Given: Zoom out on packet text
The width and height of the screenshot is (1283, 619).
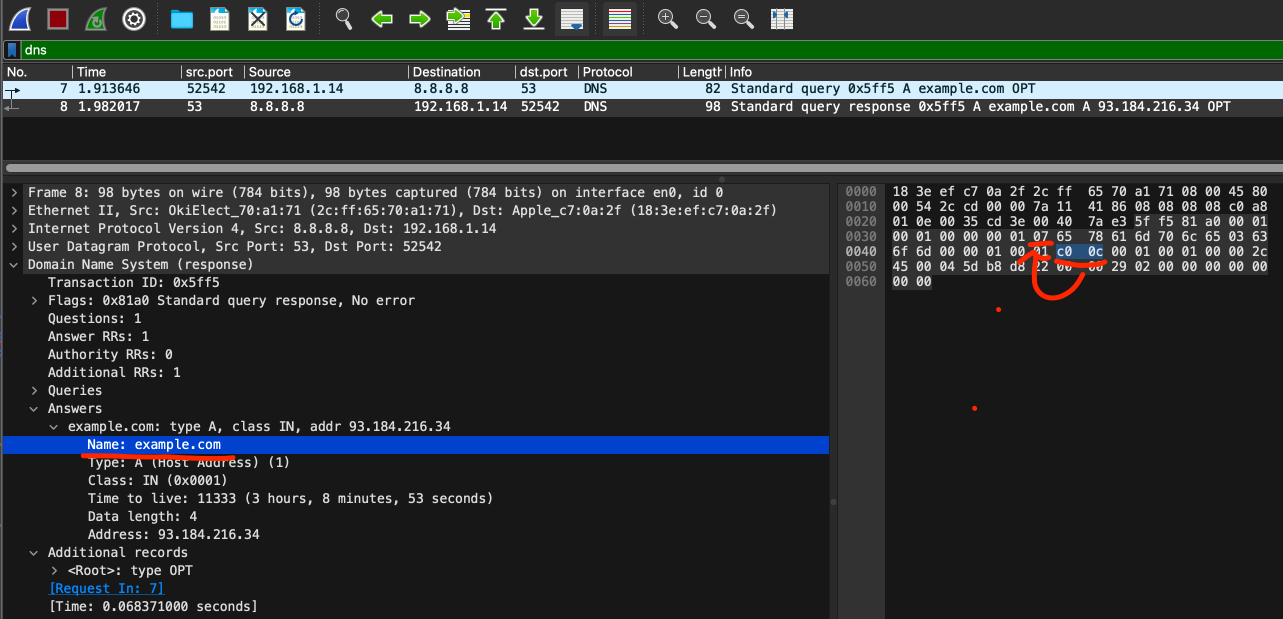Looking at the screenshot, I should click(x=706, y=18).
